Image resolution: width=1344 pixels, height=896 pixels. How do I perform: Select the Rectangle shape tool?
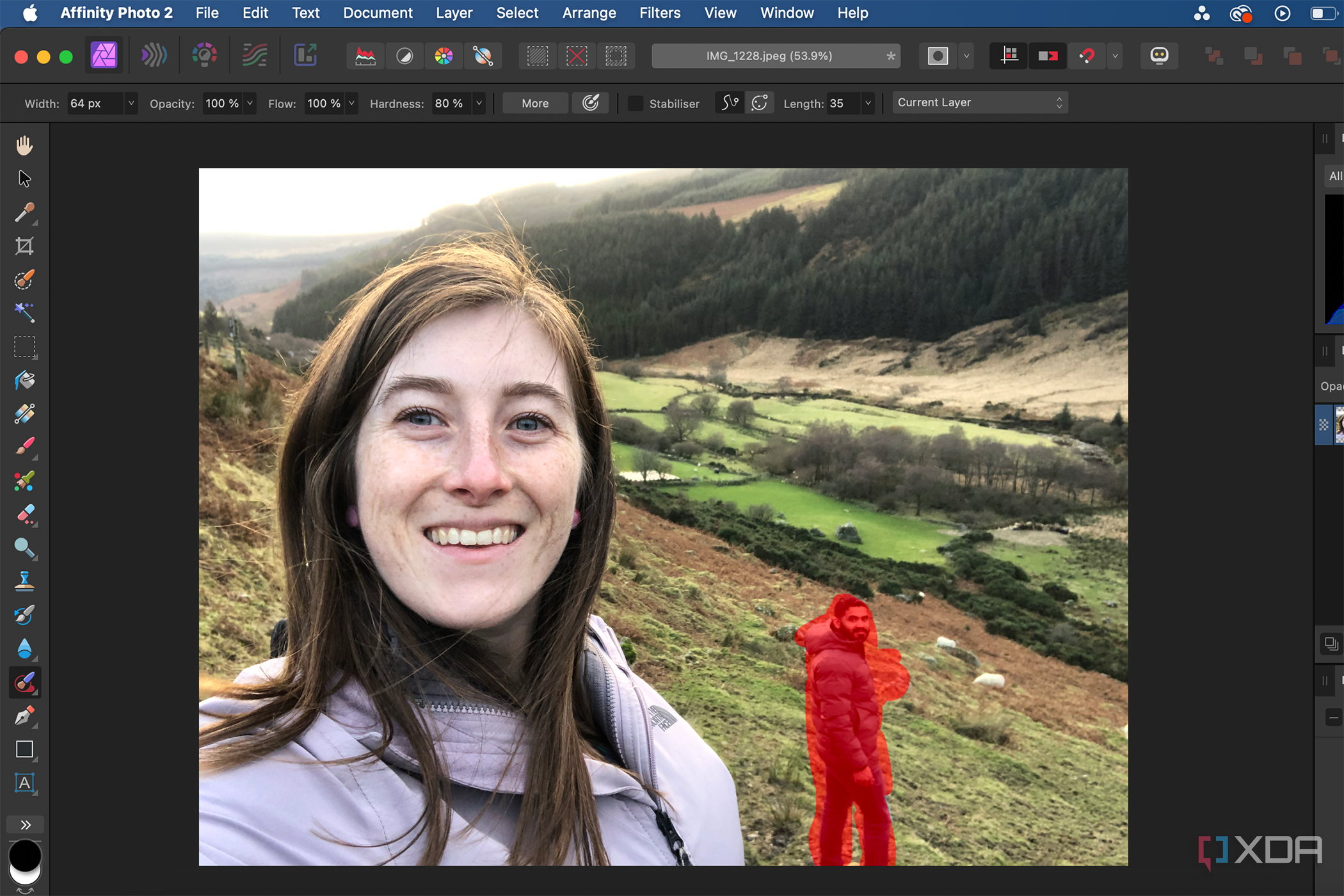(24, 749)
